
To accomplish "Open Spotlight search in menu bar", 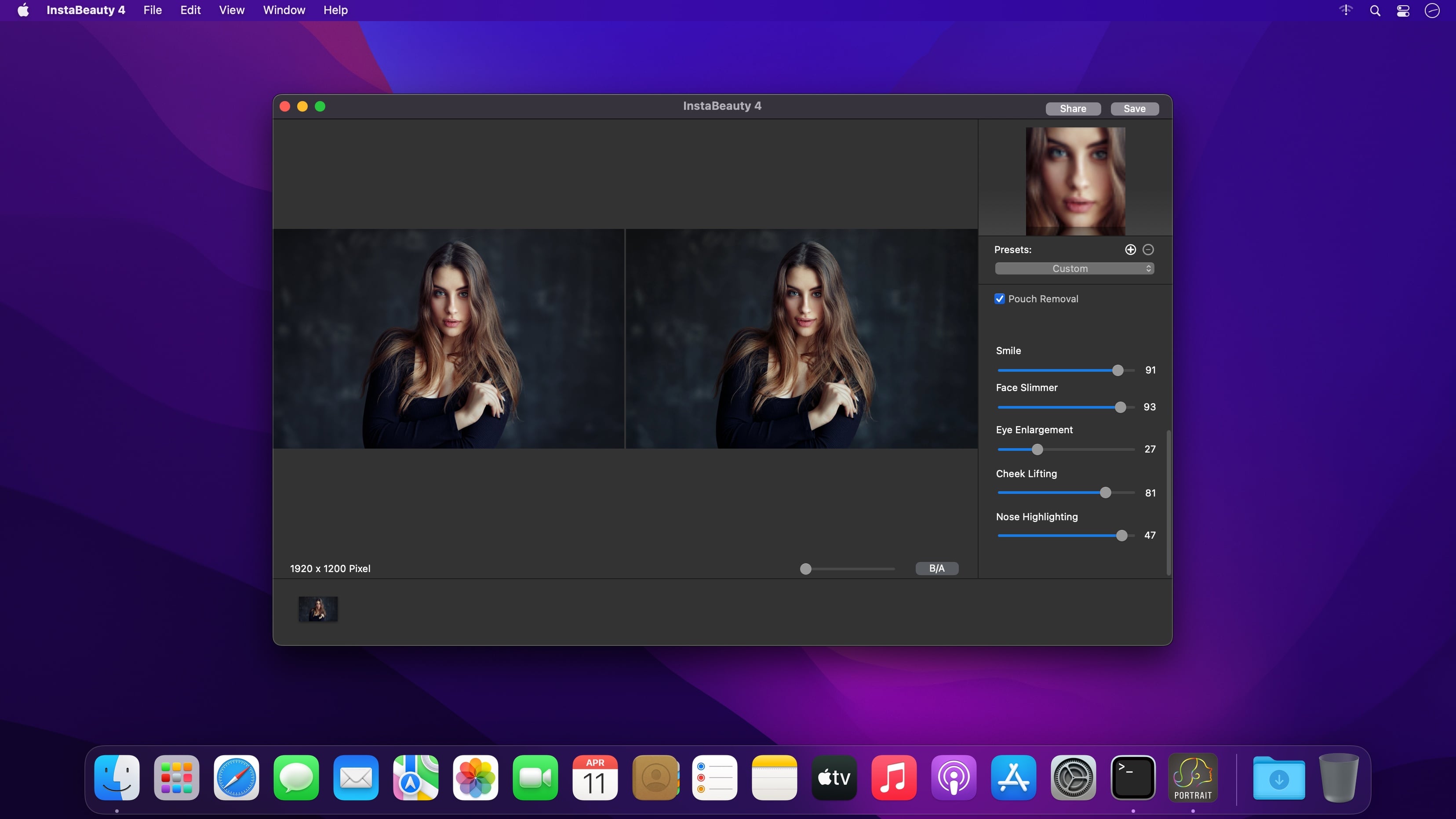I will (x=1375, y=11).
